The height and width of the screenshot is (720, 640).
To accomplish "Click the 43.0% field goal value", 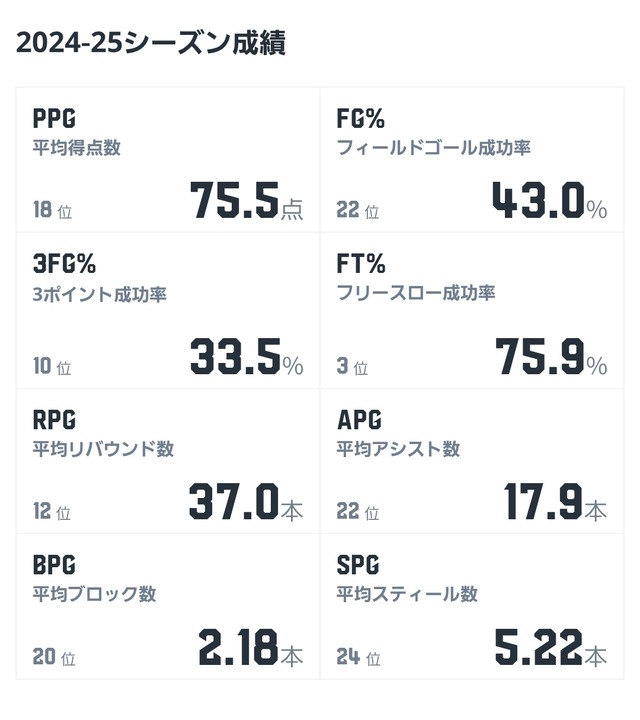I will [550, 200].
